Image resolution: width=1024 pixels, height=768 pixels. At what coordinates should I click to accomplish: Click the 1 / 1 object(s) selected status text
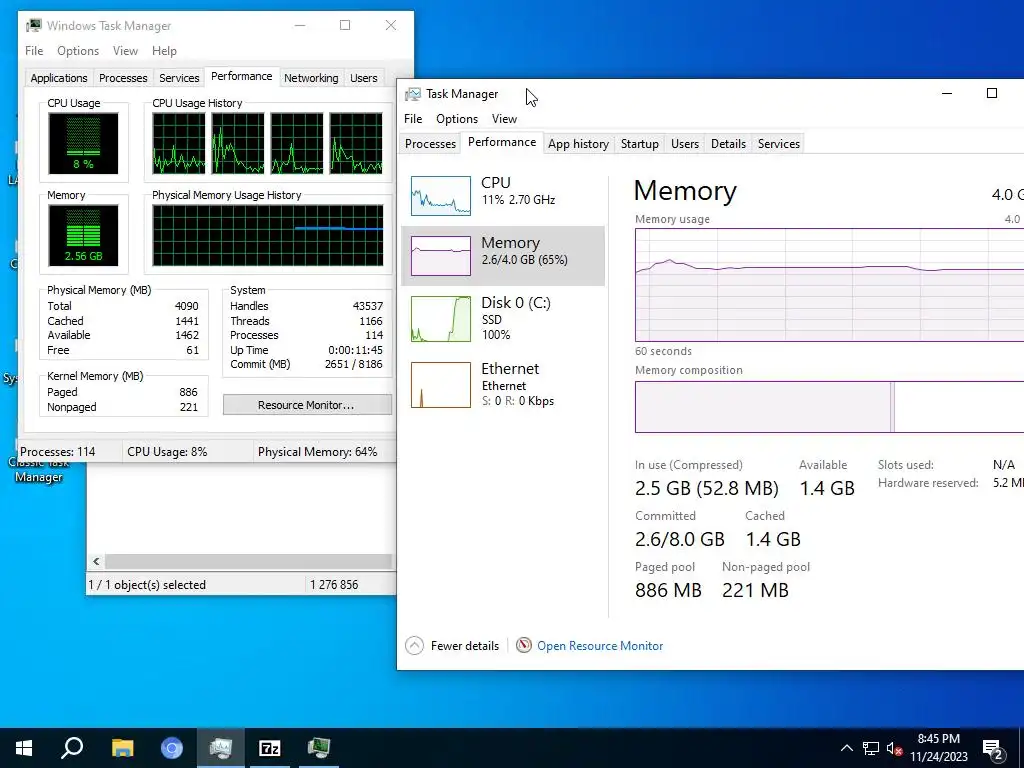pos(147,585)
